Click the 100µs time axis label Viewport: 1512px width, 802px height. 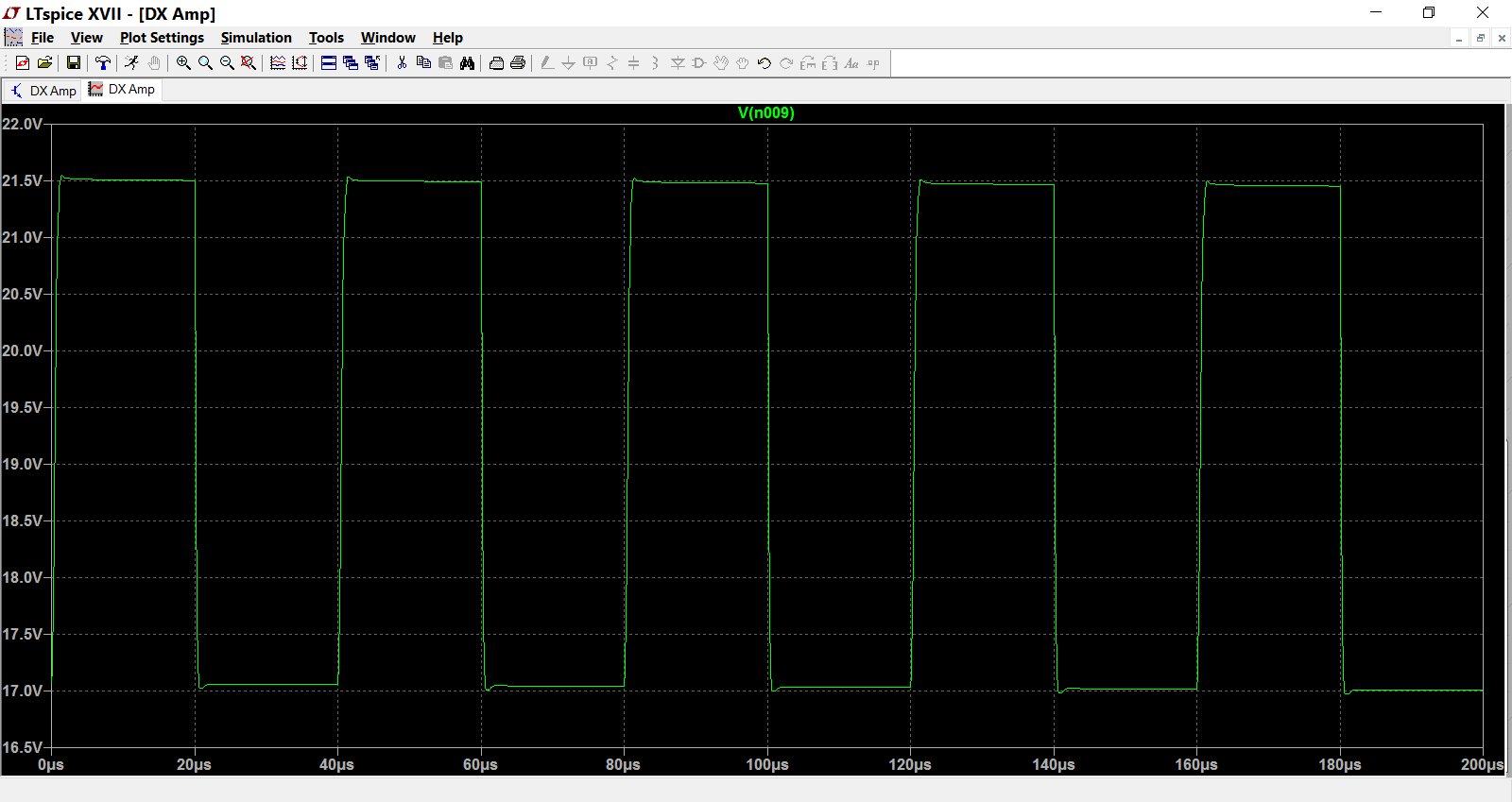(767, 764)
